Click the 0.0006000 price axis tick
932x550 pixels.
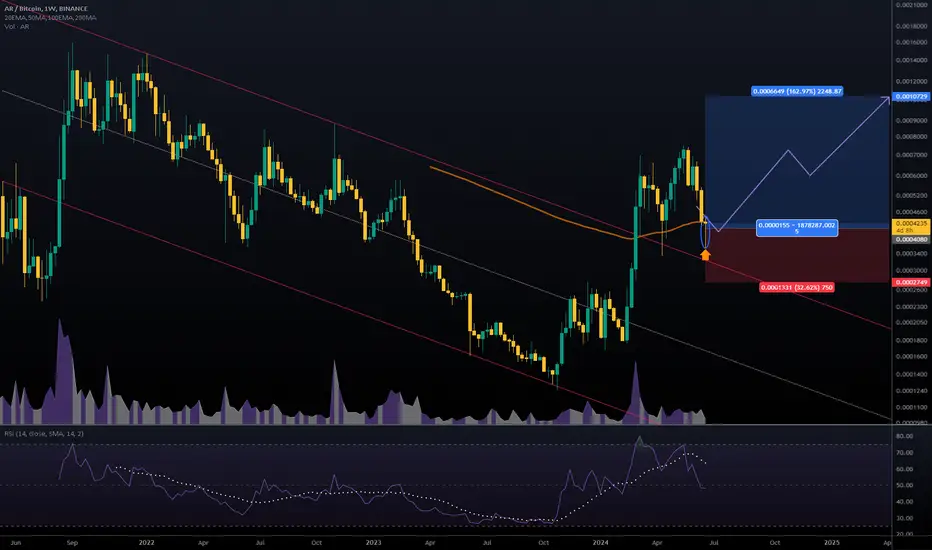912,176
